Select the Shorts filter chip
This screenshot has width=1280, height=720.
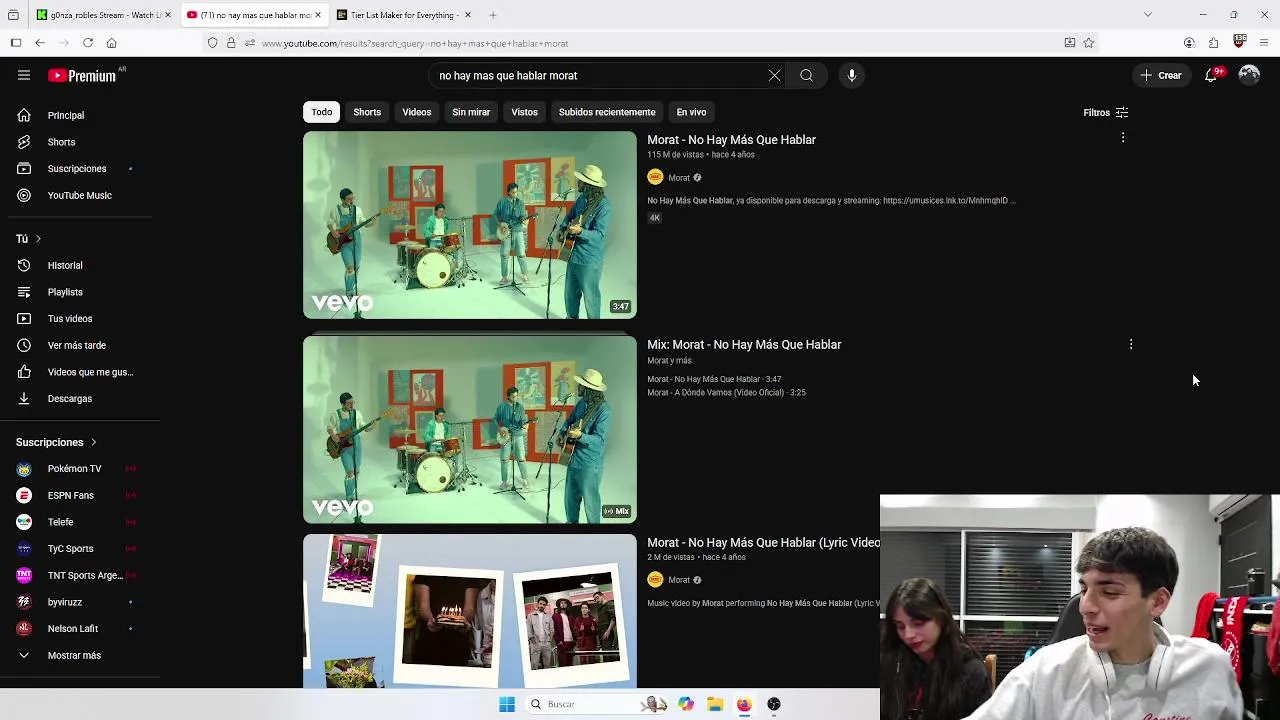click(367, 112)
